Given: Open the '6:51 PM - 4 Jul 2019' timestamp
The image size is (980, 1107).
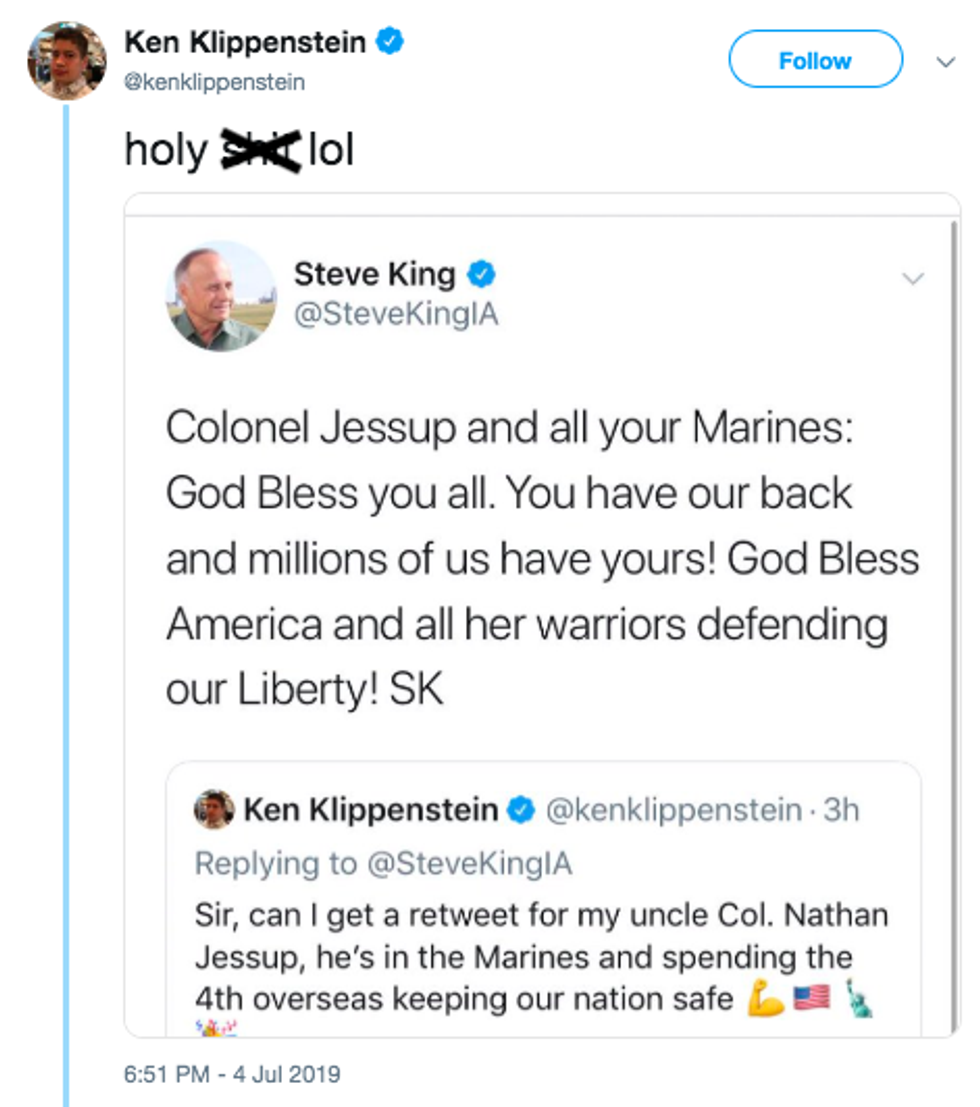Looking at the screenshot, I should [x=232, y=1075].
